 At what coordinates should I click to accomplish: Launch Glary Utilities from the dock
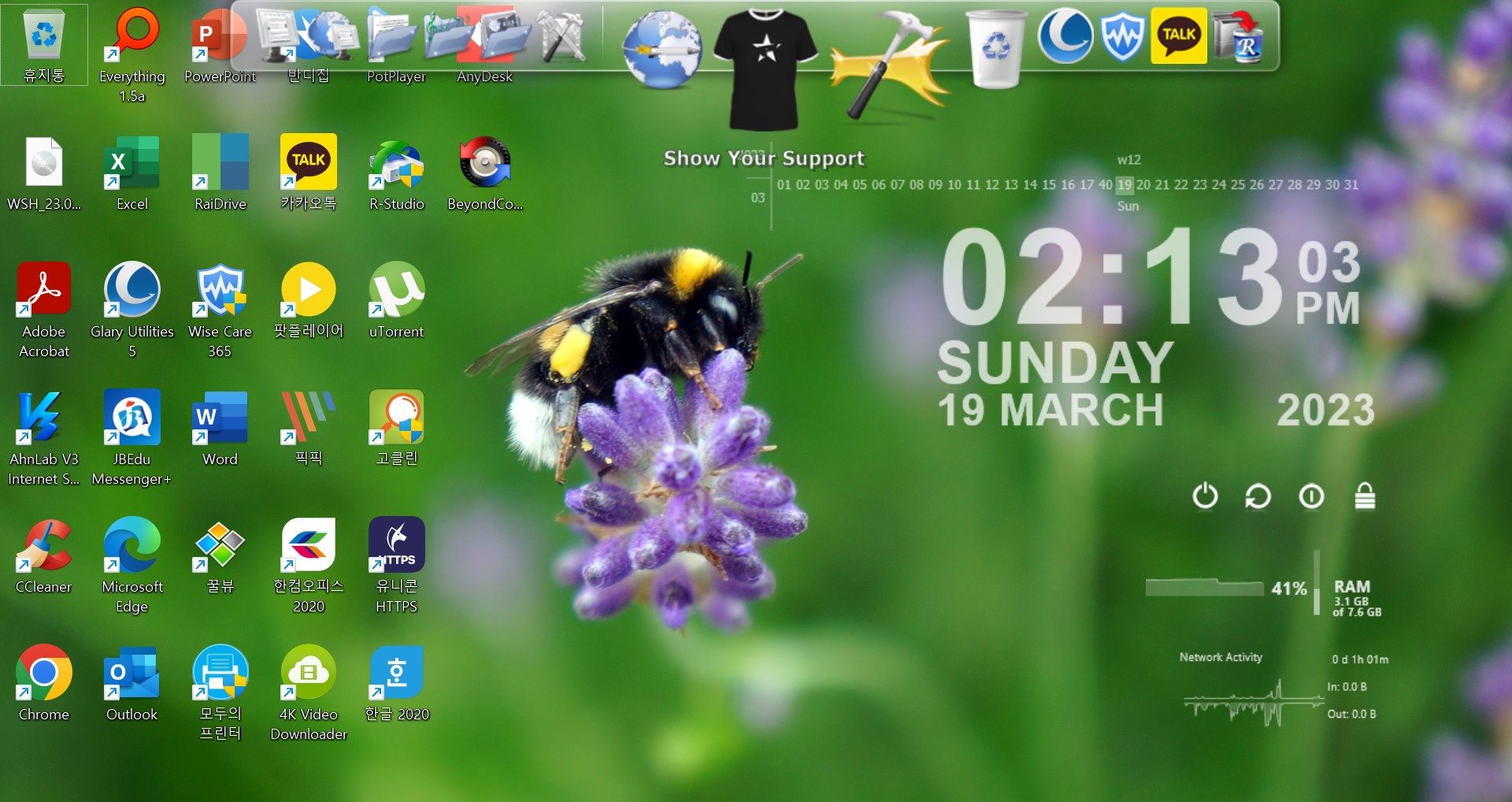point(1065,35)
